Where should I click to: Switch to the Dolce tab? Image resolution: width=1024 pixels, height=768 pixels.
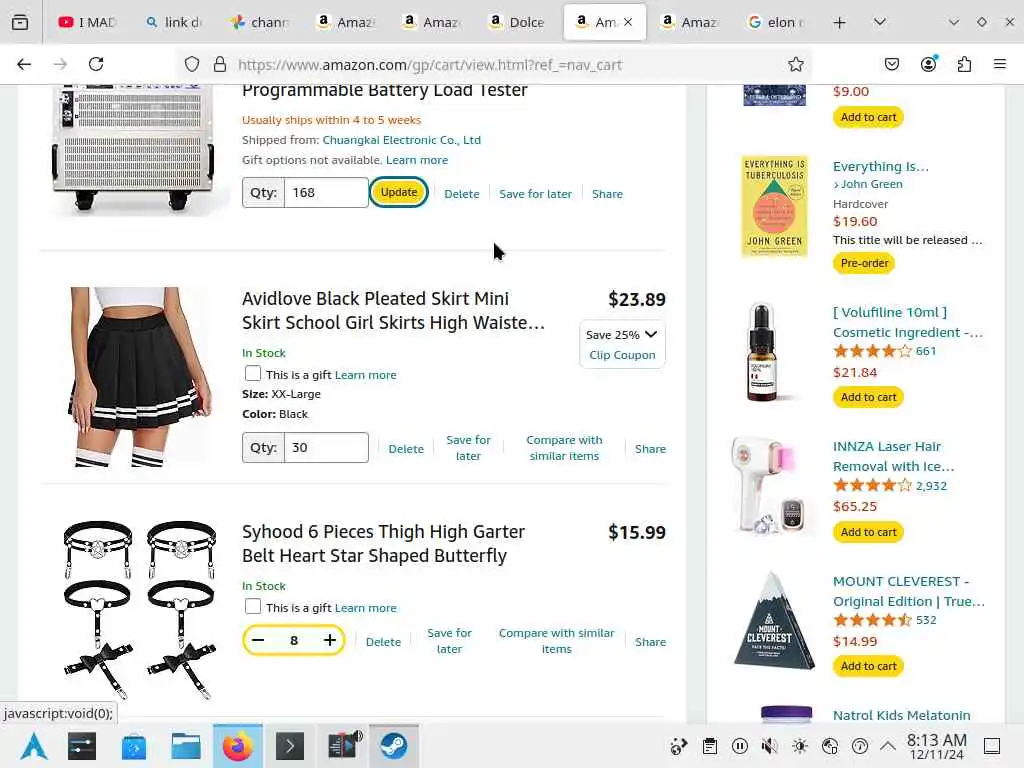(517, 22)
